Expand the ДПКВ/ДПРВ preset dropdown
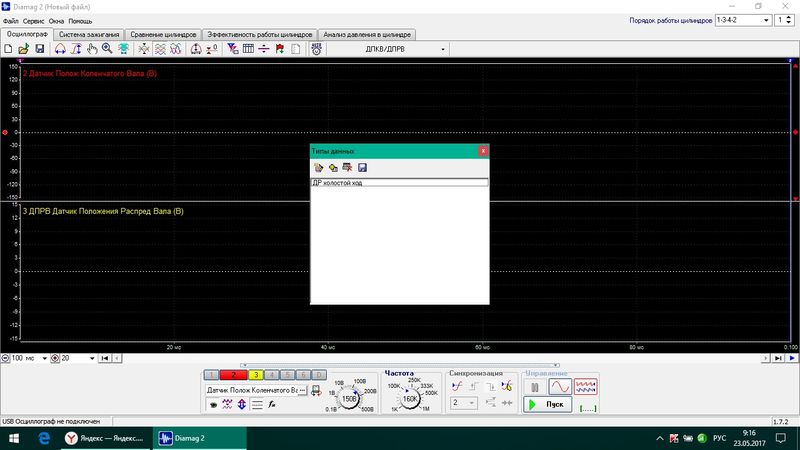 (442, 49)
